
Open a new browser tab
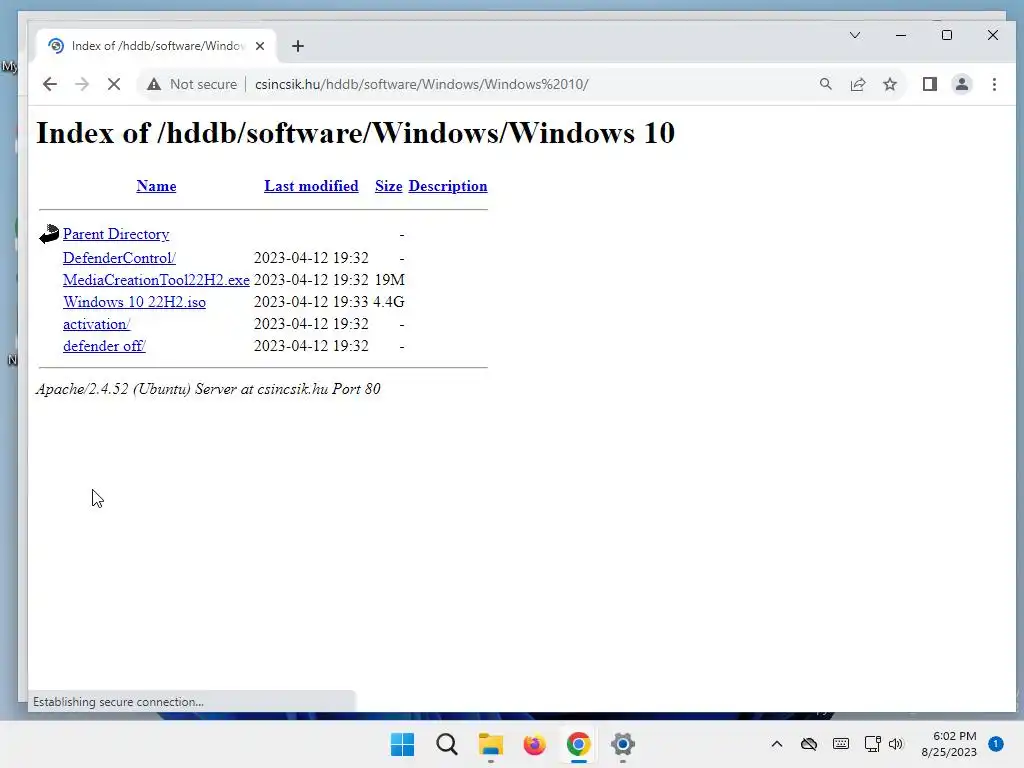[x=298, y=46]
